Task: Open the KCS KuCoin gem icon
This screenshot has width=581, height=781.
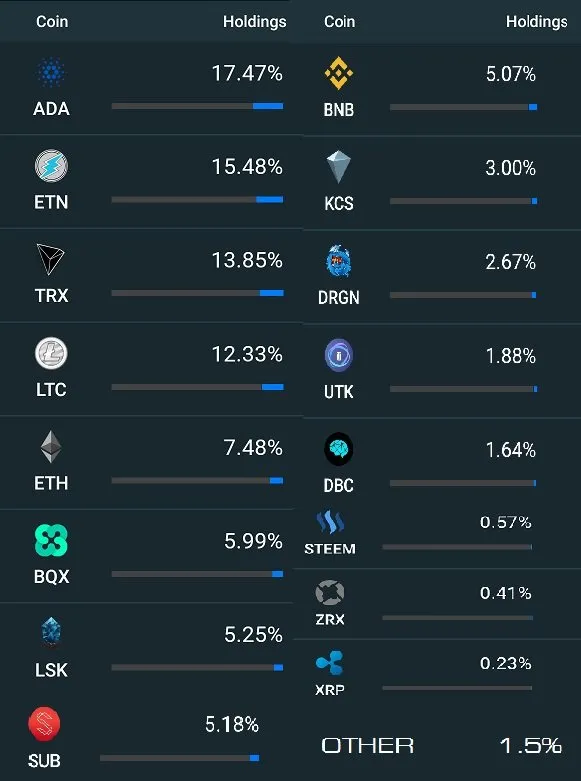Action: tap(338, 167)
